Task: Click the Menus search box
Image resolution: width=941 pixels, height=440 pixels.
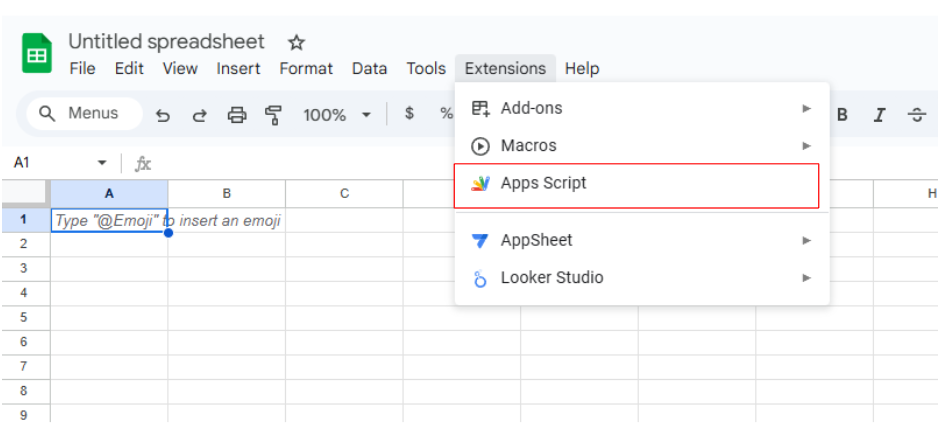Action: (x=80, y=114)
